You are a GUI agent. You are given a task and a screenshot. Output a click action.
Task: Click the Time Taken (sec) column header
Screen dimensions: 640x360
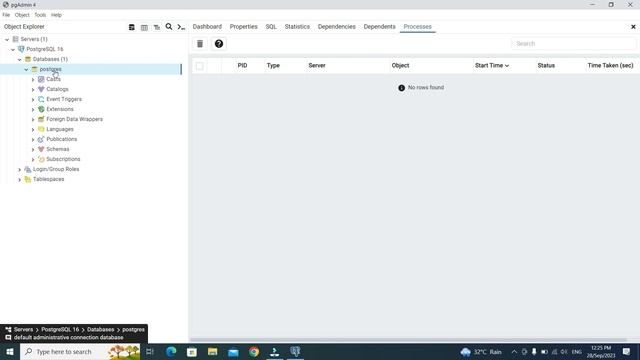pyautogui.click(x=610, y=65)
